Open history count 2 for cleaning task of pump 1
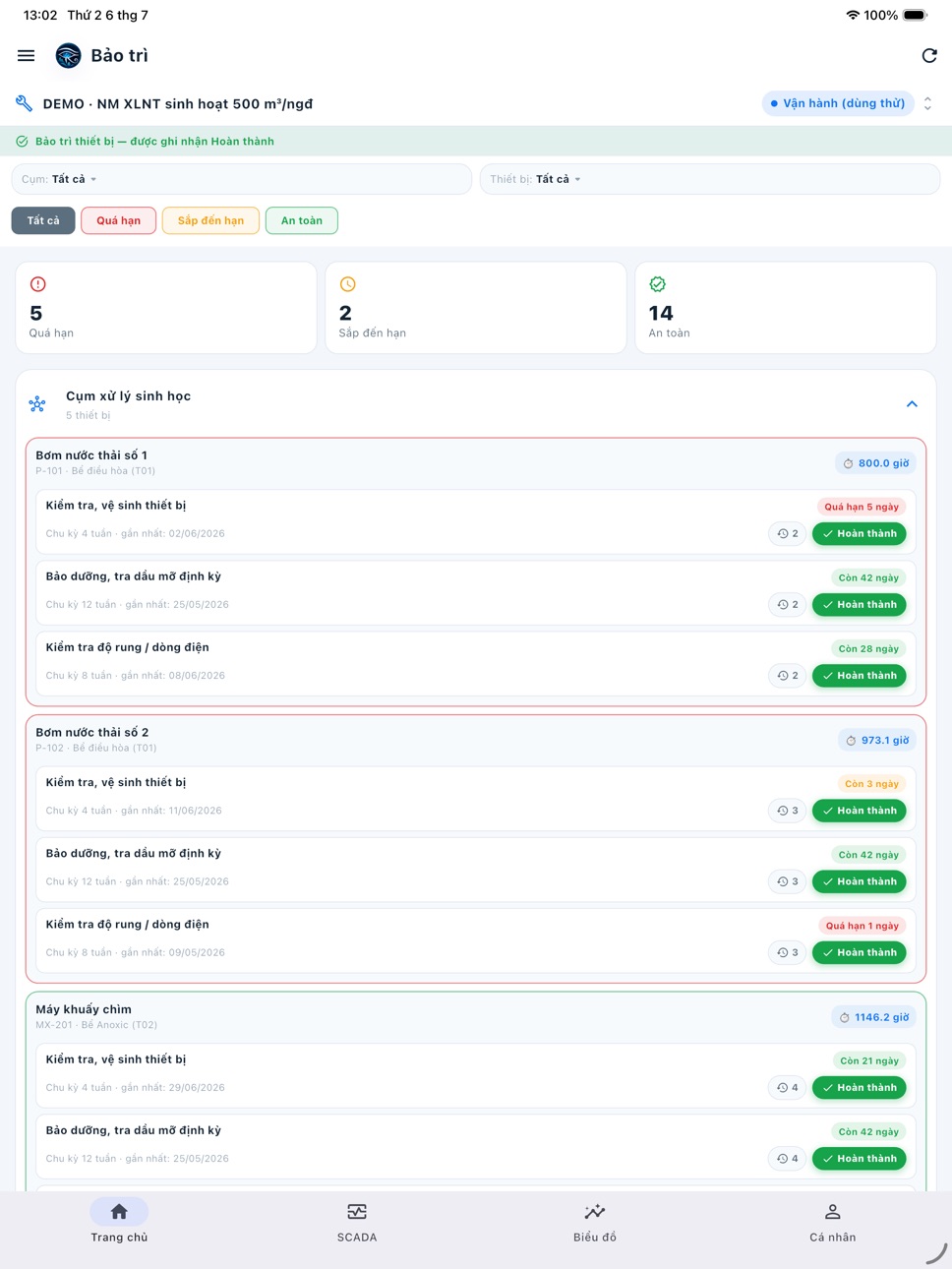Viewport: 952px width, 1269px height. pyautogui.click(x=788, y=534)
